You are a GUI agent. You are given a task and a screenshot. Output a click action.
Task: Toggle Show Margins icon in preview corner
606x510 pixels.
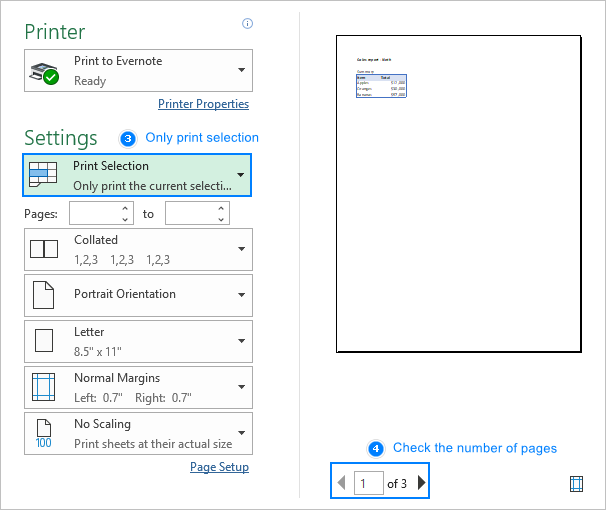click(x=576, y=483)
